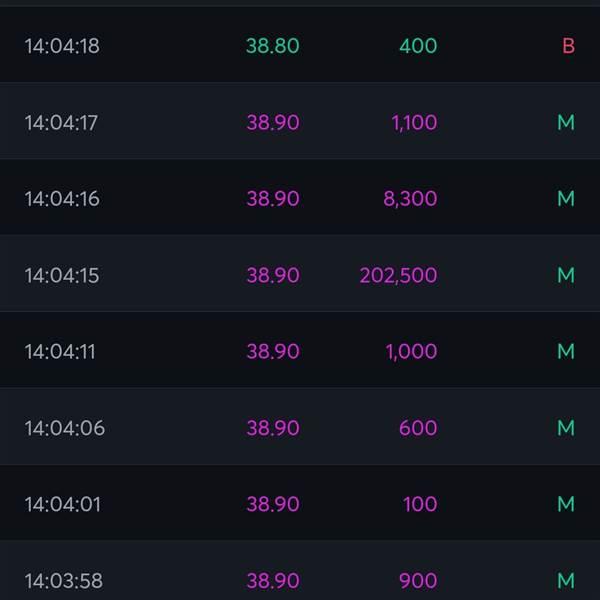600x600 pixels.
Task: Tap the red B indicator at 14:04:18
Action: 568,46
